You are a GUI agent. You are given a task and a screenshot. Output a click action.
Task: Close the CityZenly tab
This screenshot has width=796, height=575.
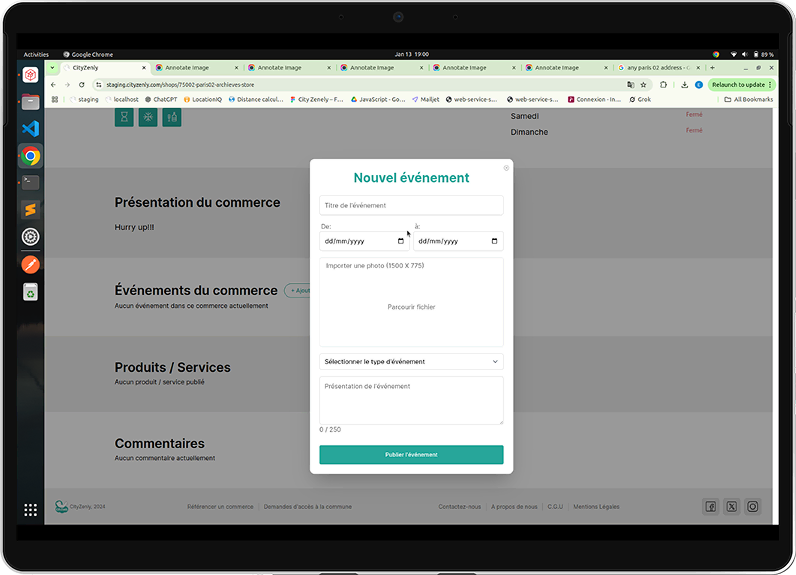(144, 67)
